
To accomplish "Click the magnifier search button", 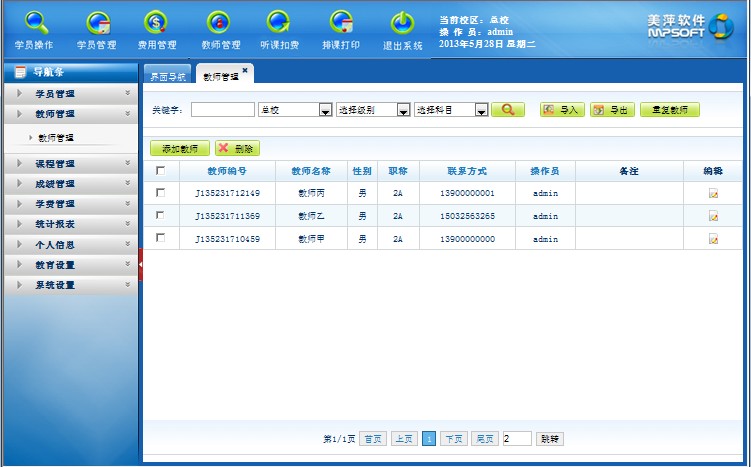I will 508,110.
